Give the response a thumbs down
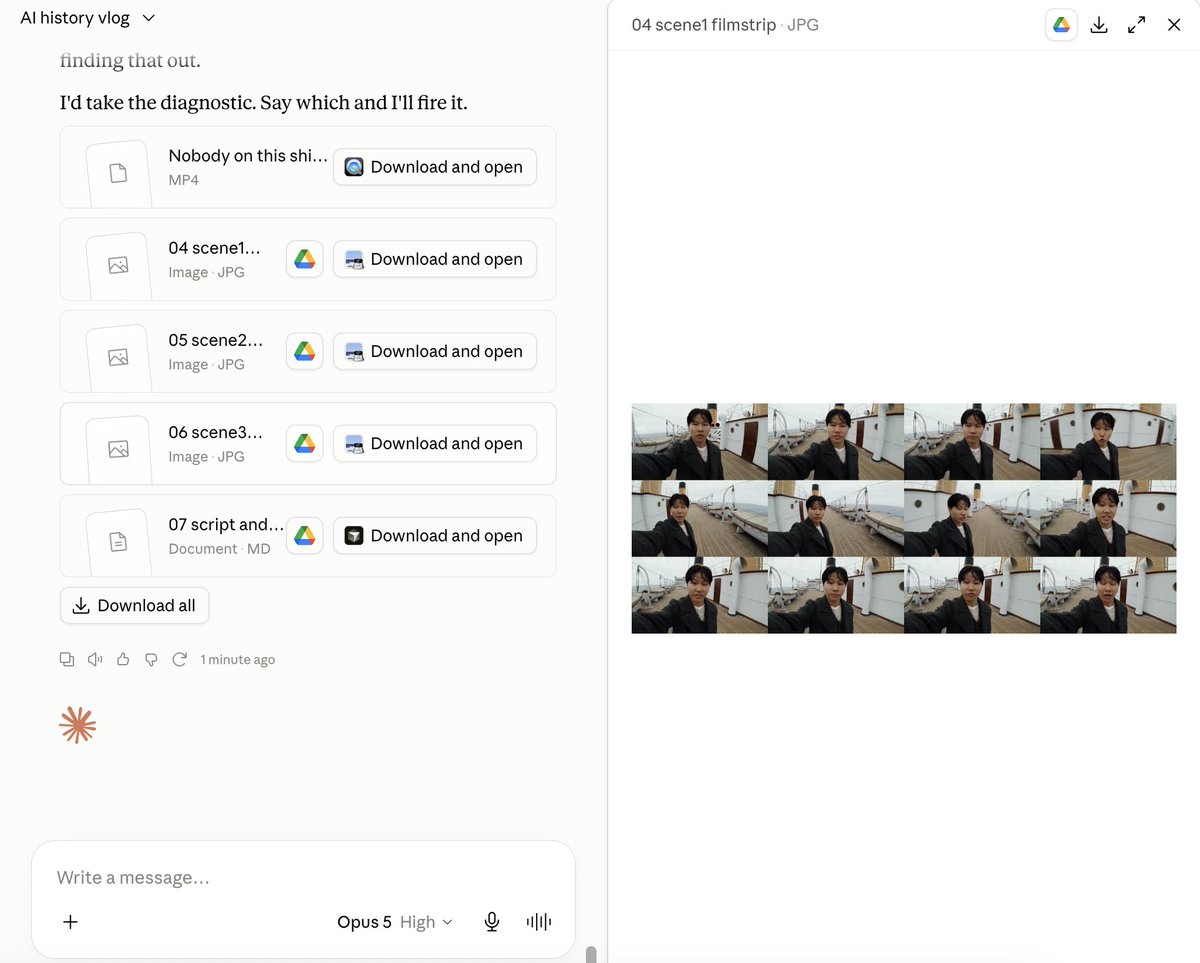 (151, 659)
